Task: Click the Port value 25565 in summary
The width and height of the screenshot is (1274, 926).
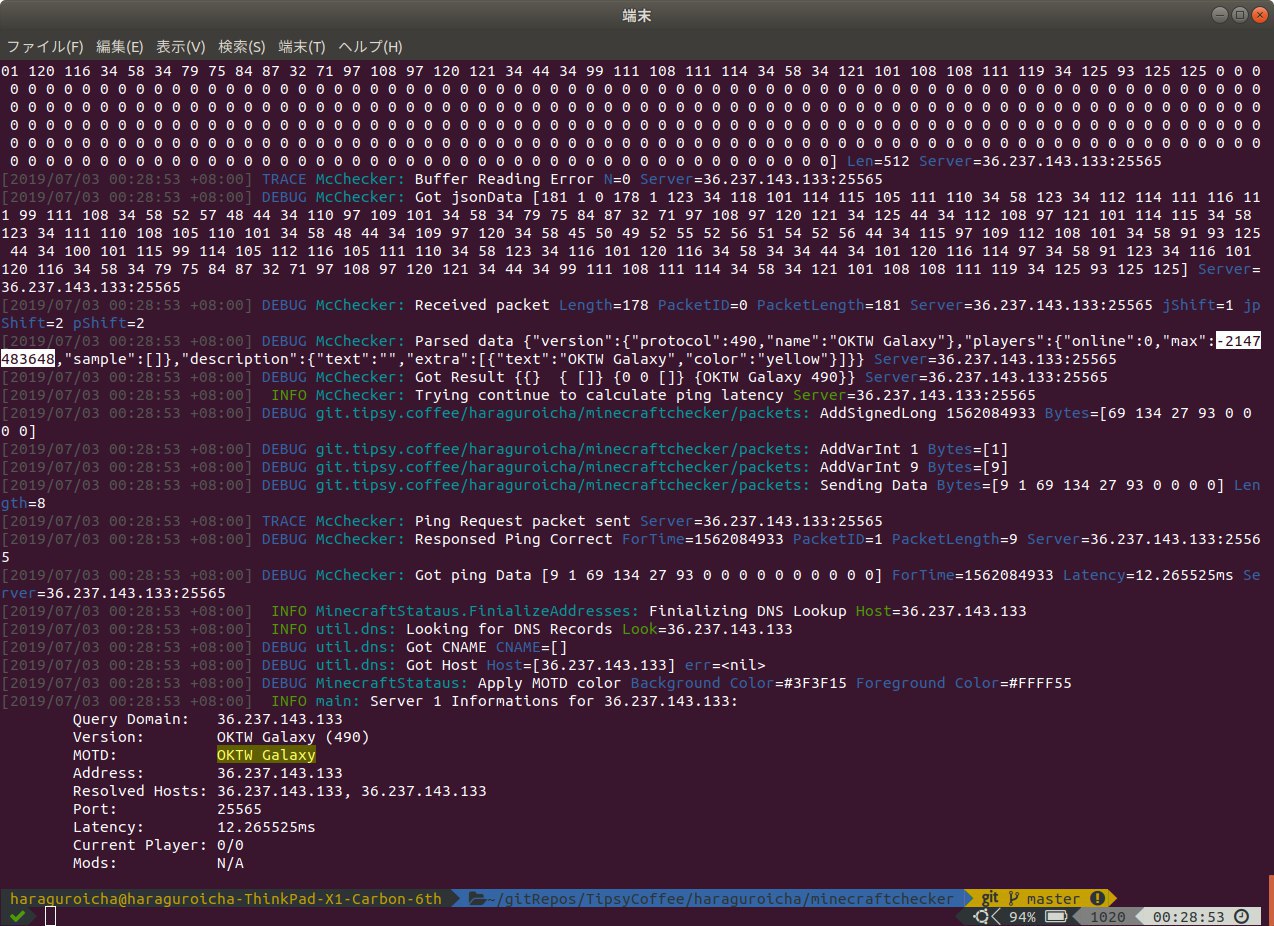Action: [x=239, y=809]
